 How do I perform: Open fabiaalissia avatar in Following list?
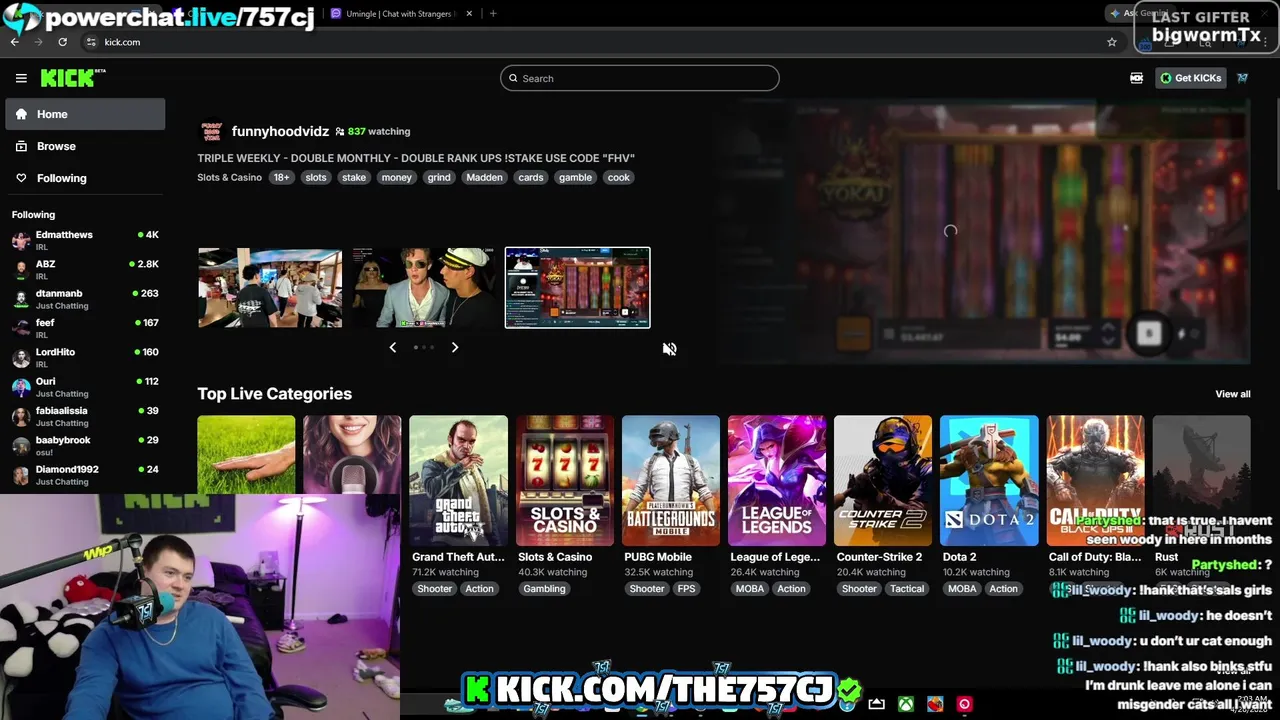pos(21,416)
